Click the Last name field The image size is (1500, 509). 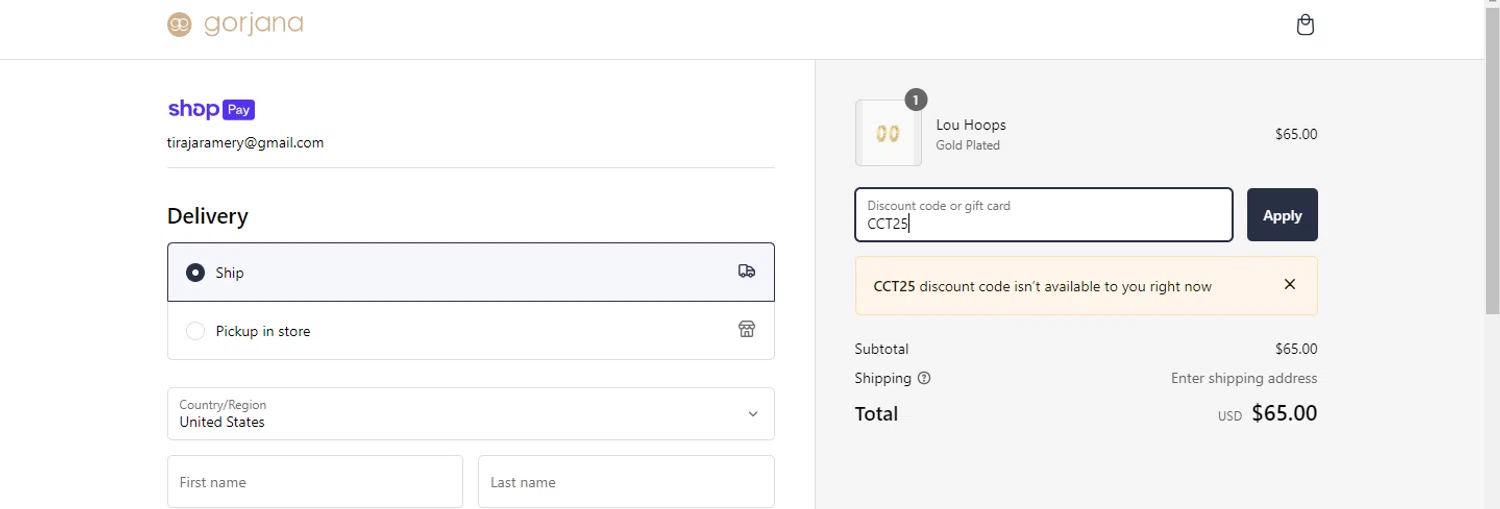point(626,482)
